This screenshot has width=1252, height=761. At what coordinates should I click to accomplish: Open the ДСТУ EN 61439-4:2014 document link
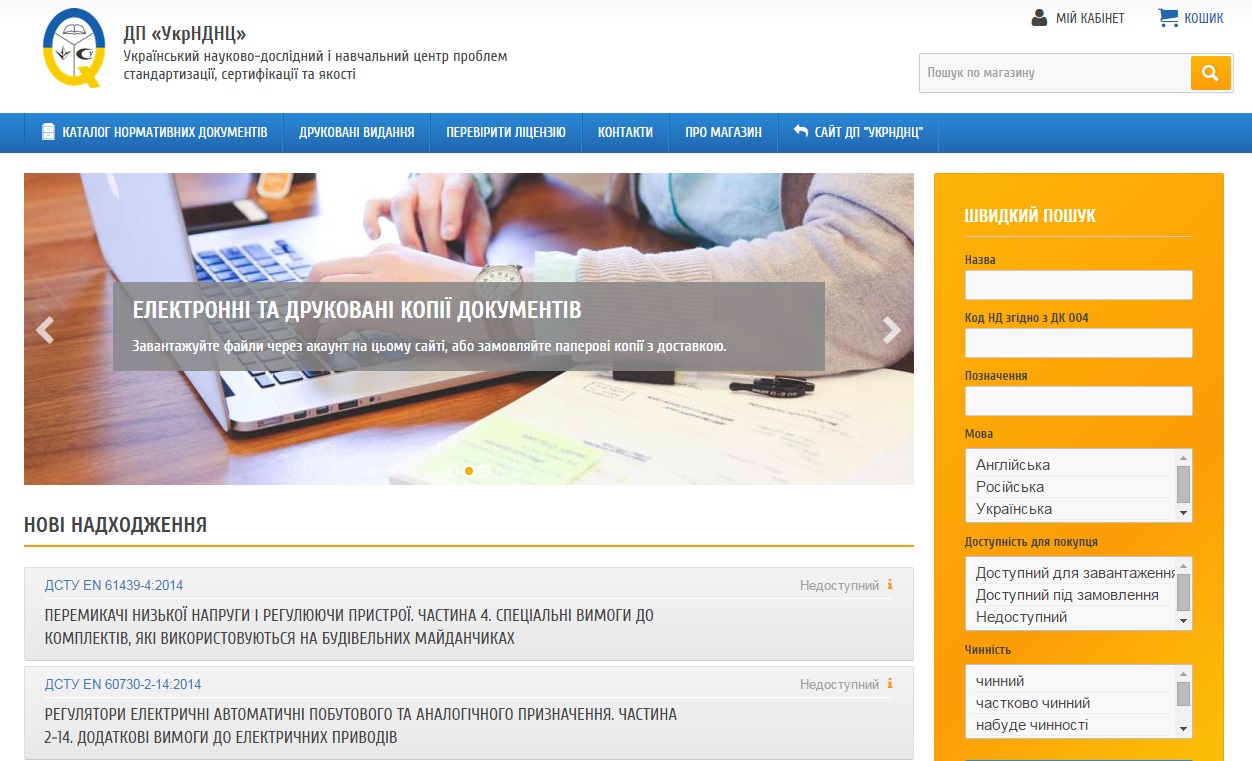click(x=114, y=585)
